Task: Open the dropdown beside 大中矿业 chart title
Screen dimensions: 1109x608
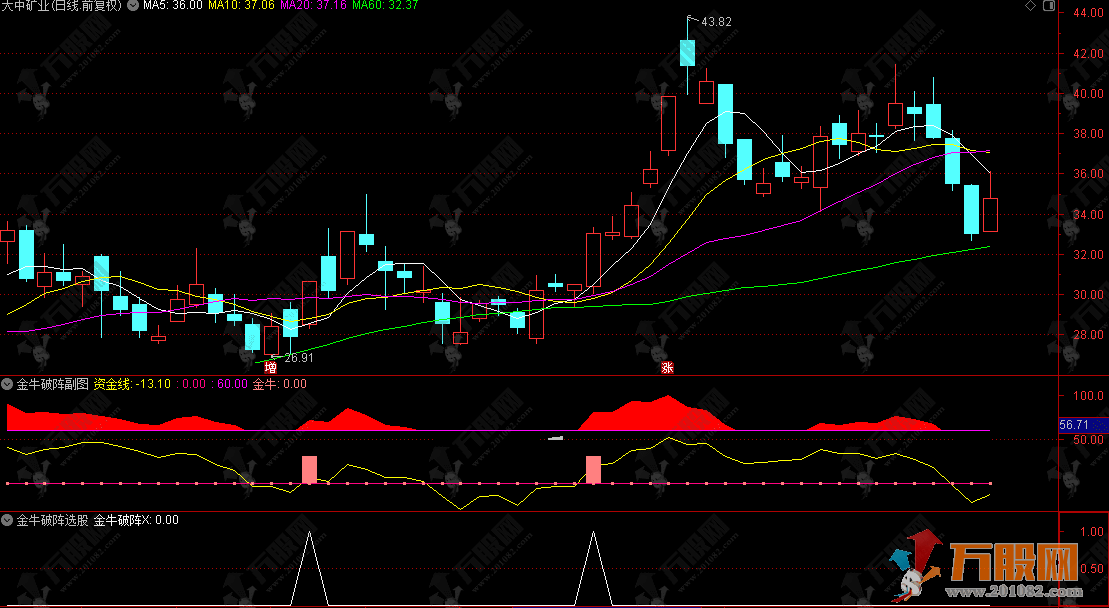Action: pos(133,6)
